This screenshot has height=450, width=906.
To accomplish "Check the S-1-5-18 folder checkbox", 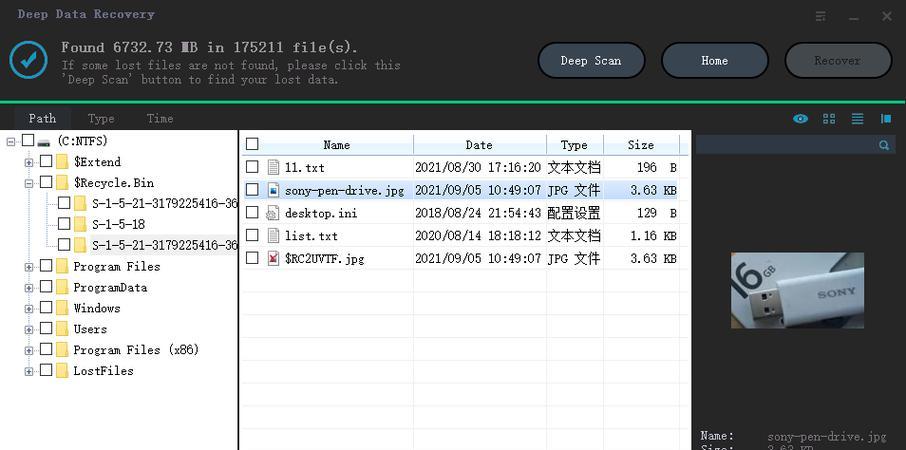I will pyautogui.click(x=64, y=224).
